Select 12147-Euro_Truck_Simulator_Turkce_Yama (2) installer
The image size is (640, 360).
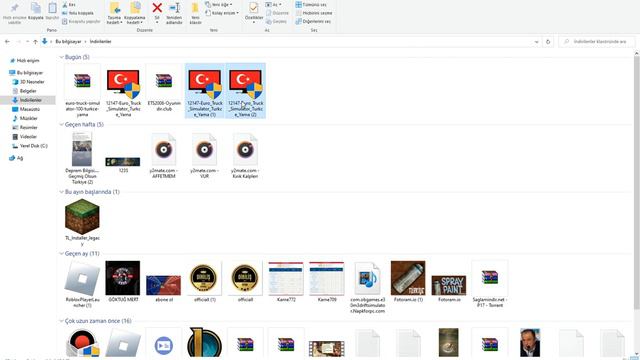[245, 91]
